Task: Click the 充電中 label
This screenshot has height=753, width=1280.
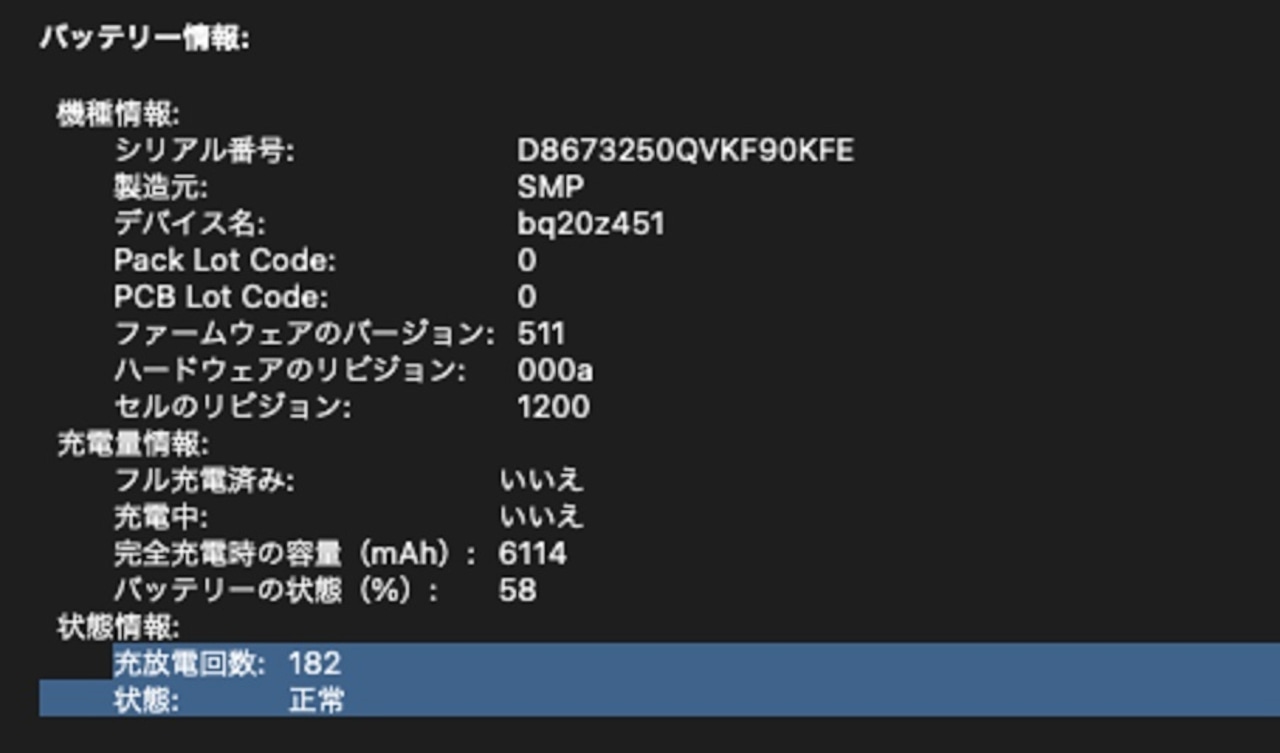Action: [161, 517]
